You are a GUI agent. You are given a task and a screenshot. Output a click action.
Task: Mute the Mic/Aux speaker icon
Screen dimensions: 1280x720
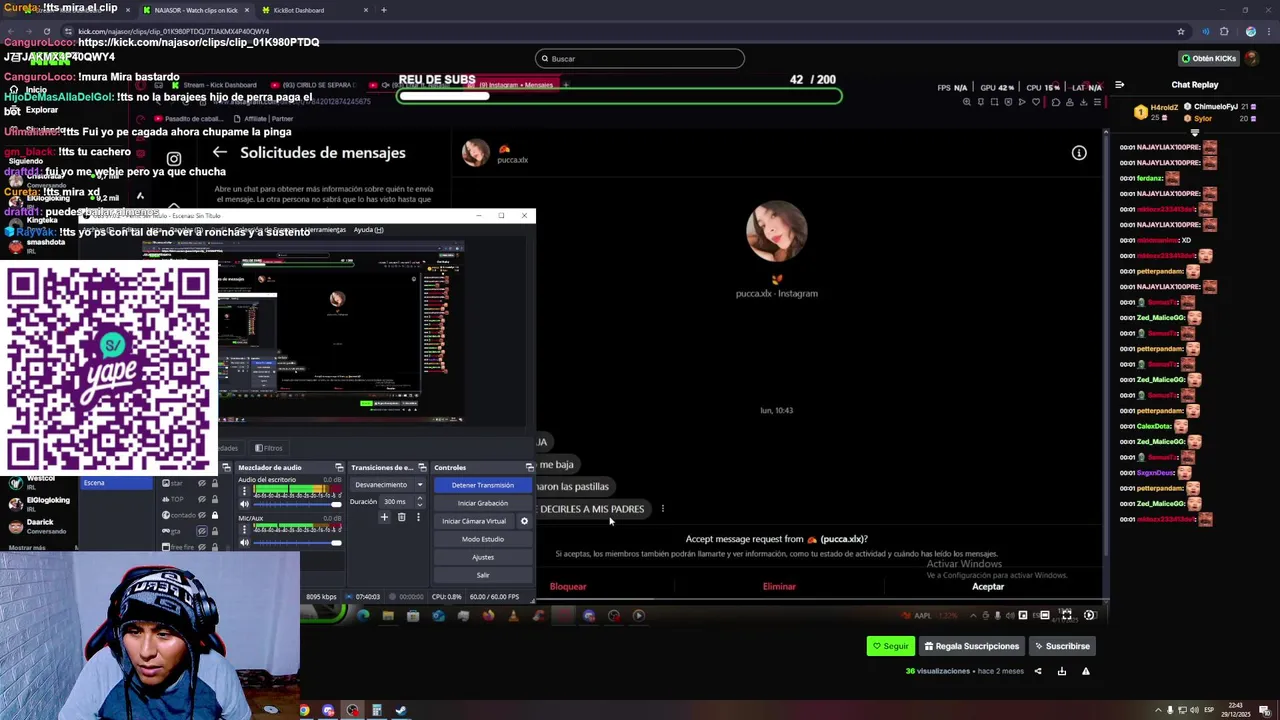[244, 543]
